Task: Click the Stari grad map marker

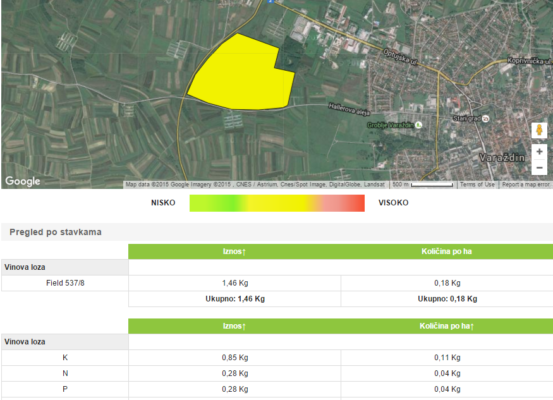Action: pos(486,119)
